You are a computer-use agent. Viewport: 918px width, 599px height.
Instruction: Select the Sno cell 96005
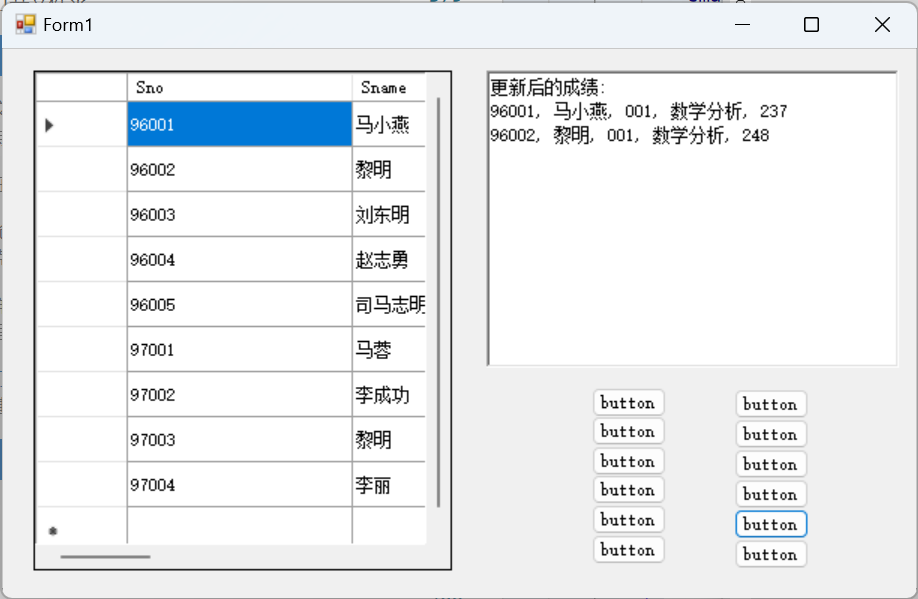coord(239,304)
